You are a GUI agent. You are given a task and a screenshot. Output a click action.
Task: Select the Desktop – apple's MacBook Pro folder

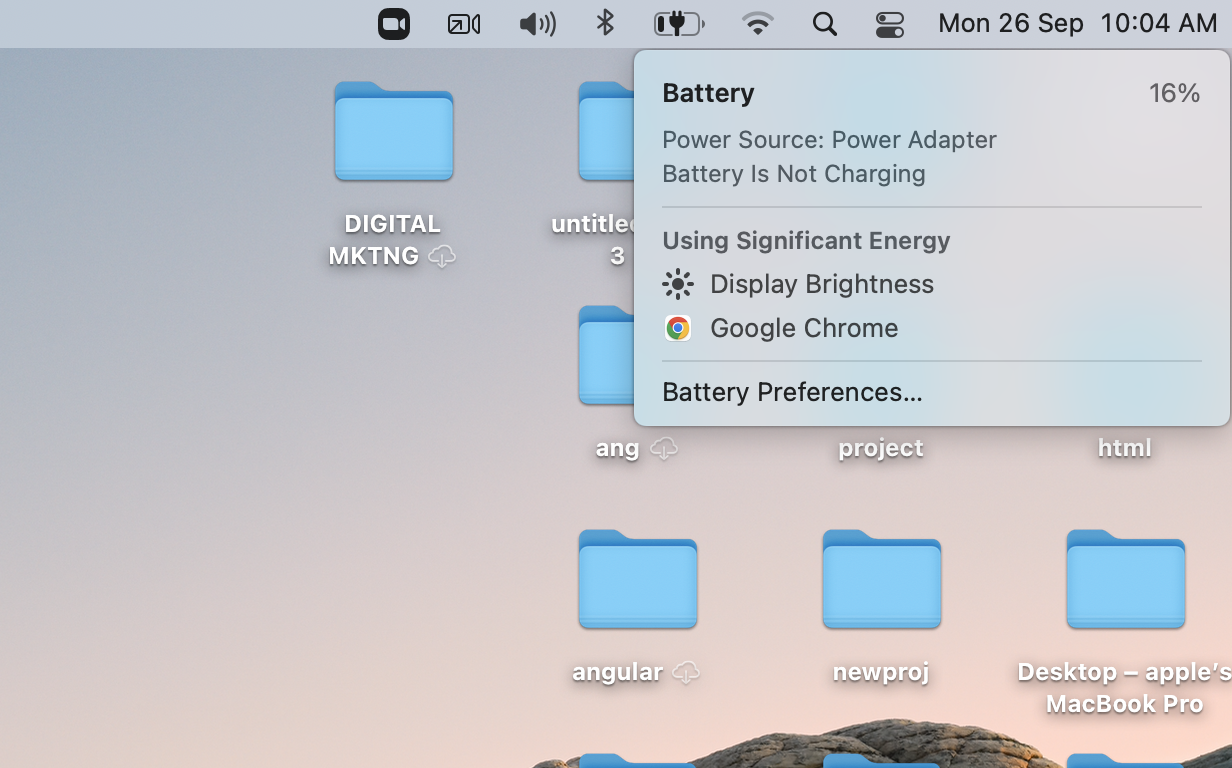click(1125, 580)
